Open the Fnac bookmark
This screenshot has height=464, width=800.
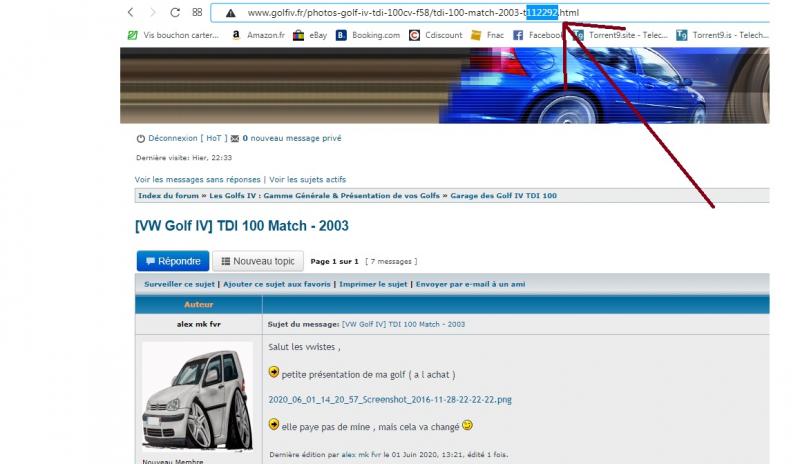coord(495,35)
